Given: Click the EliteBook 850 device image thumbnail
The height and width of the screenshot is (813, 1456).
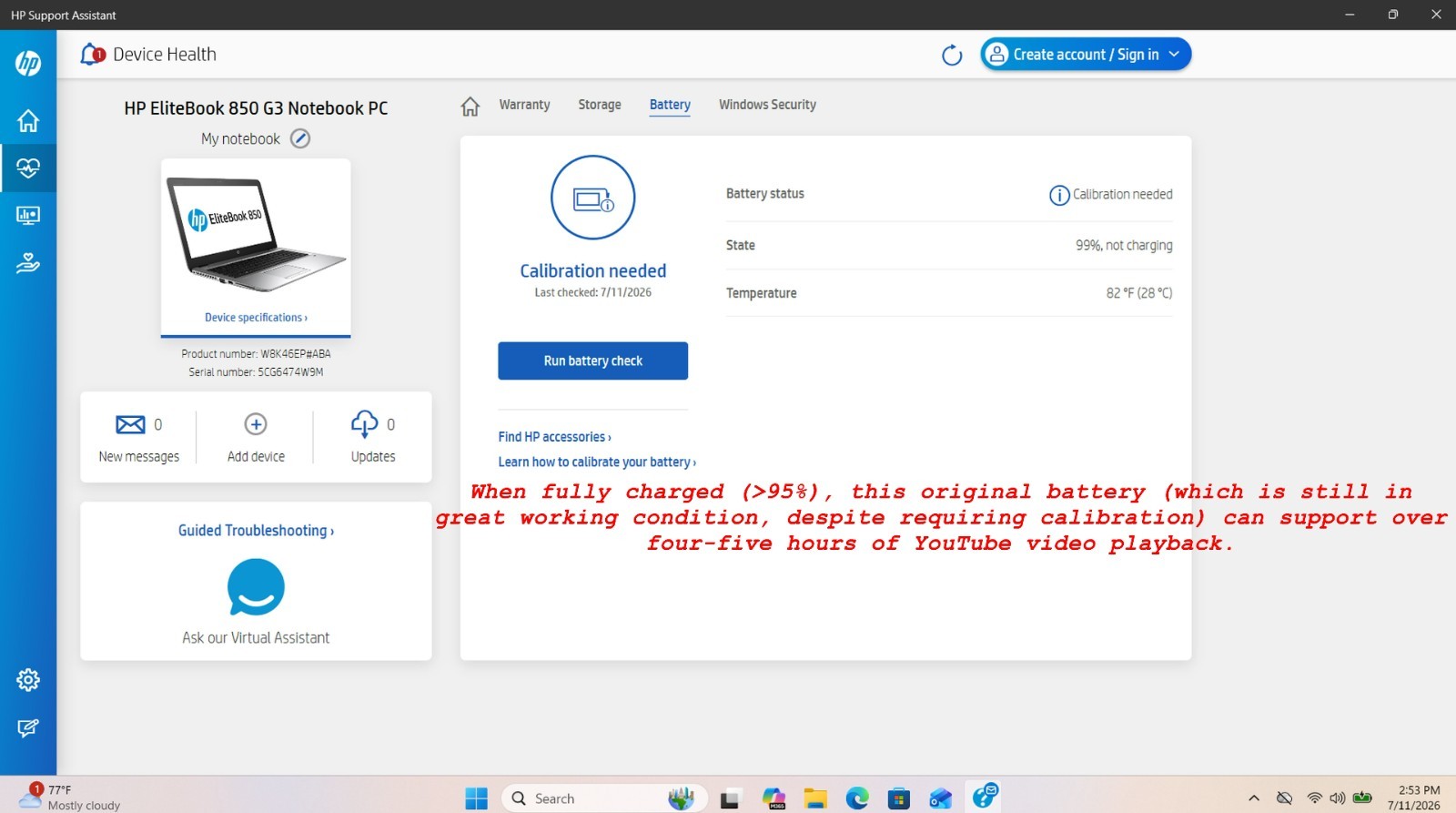Looking at the screenshot, I should pyautogui.click(x=256, y=235).
